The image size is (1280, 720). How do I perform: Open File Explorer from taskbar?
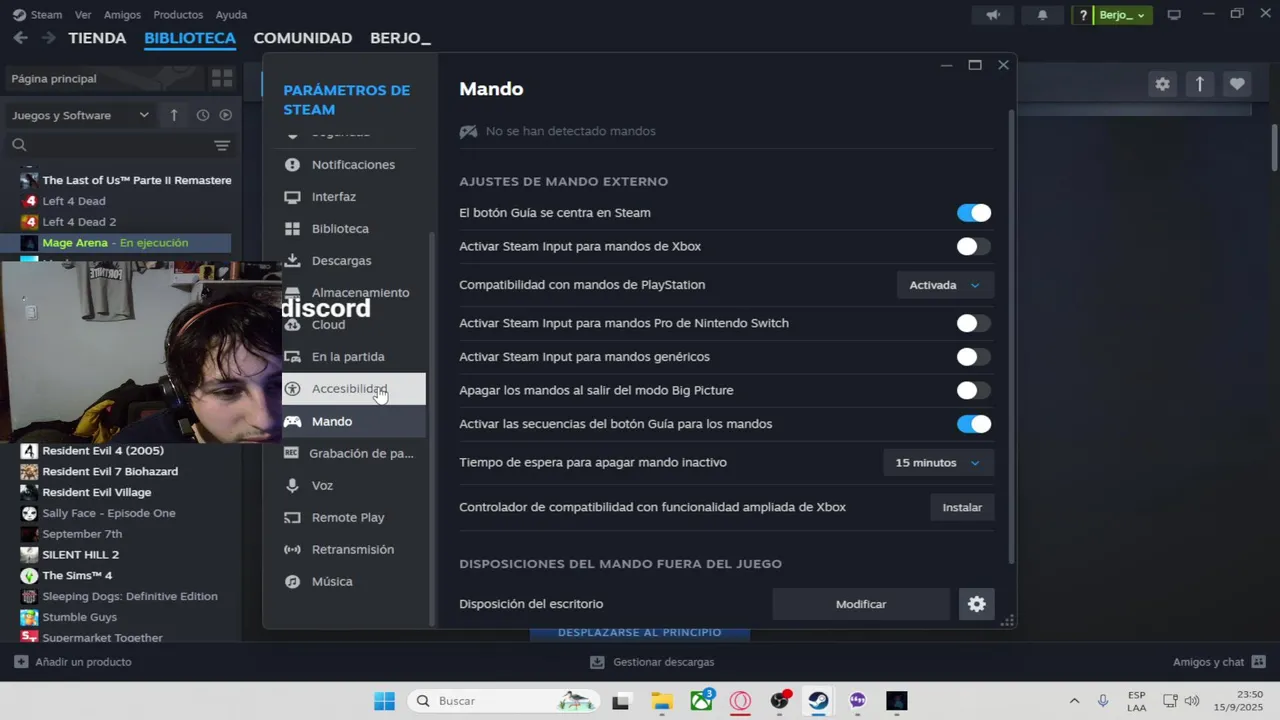tap(661, 701)
